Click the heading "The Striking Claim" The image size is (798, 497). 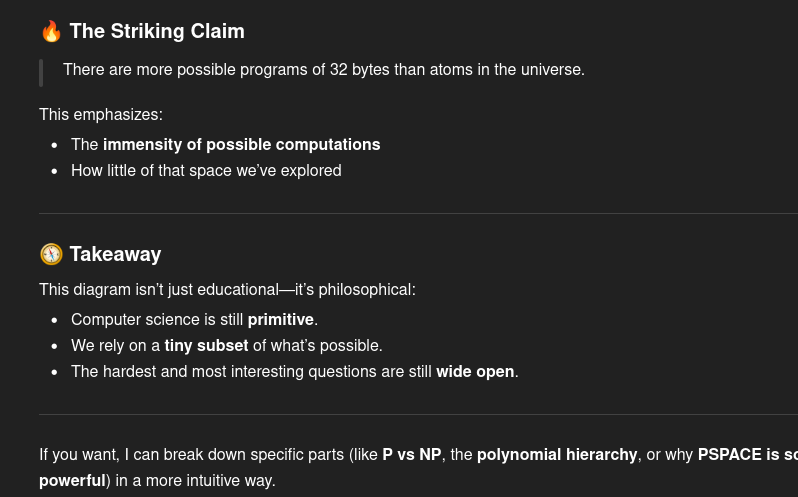[157, 31]
